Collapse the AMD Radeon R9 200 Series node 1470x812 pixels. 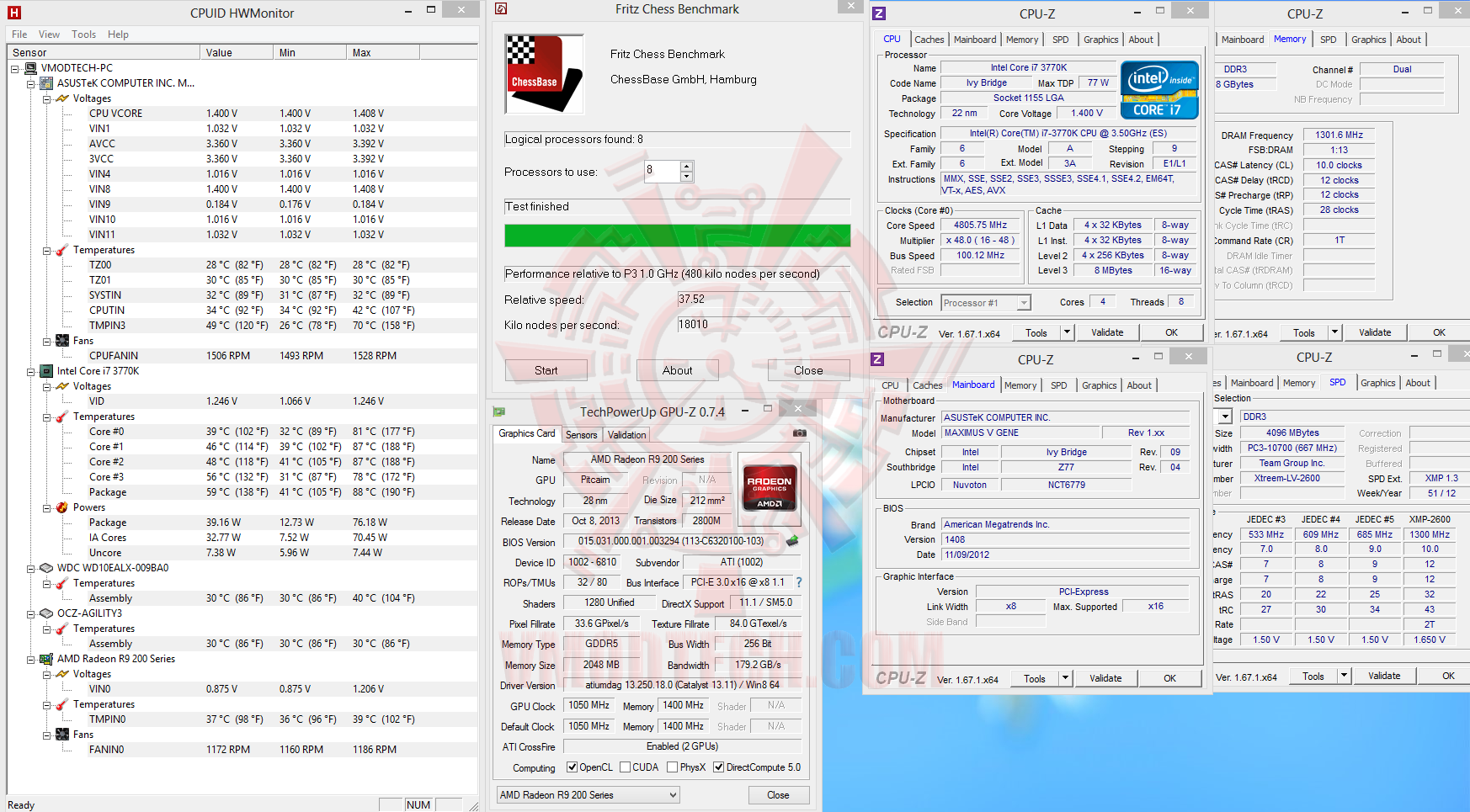tap(31, 659)
